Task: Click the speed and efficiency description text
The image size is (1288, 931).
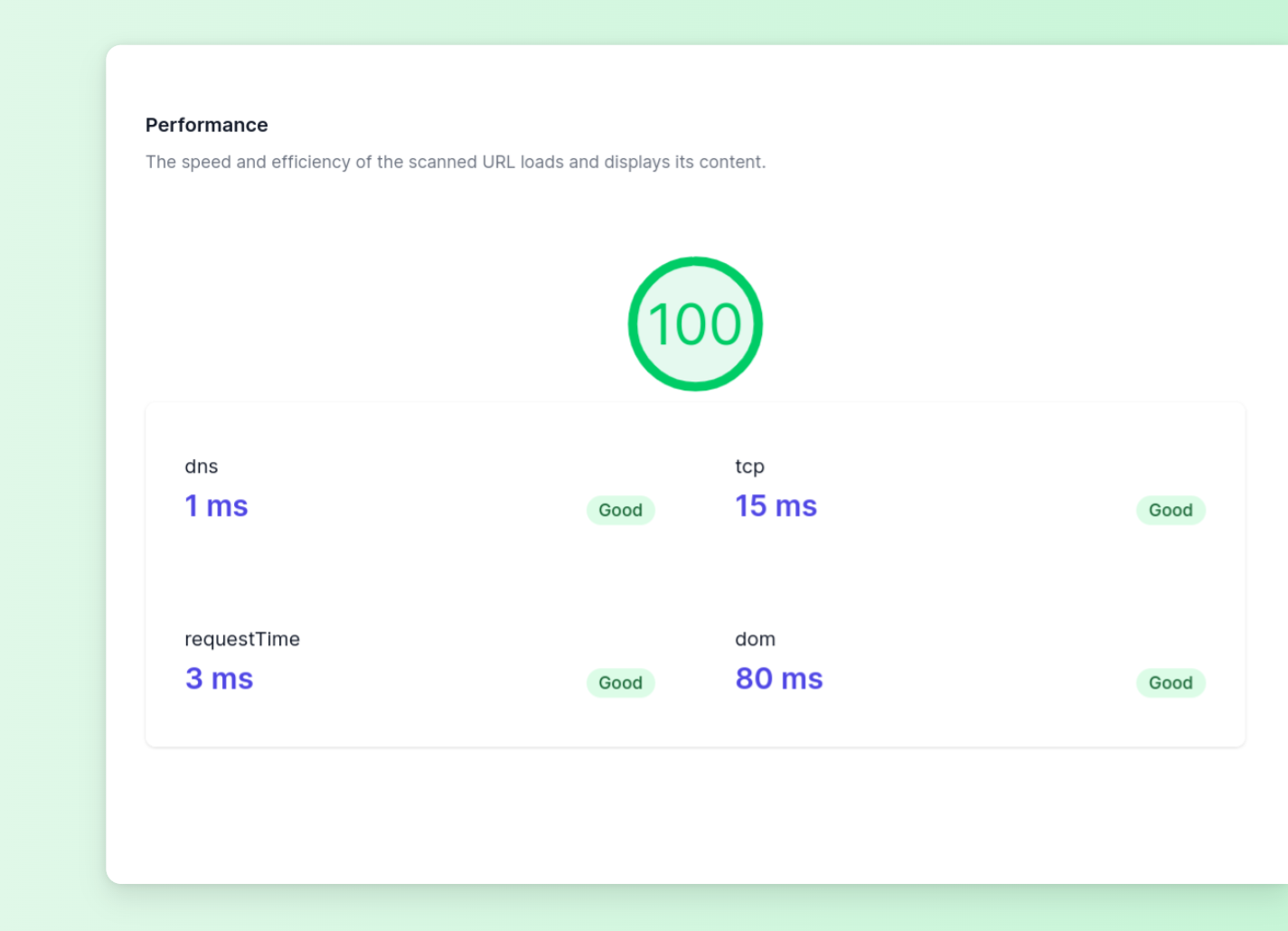Action: [455, 162]
